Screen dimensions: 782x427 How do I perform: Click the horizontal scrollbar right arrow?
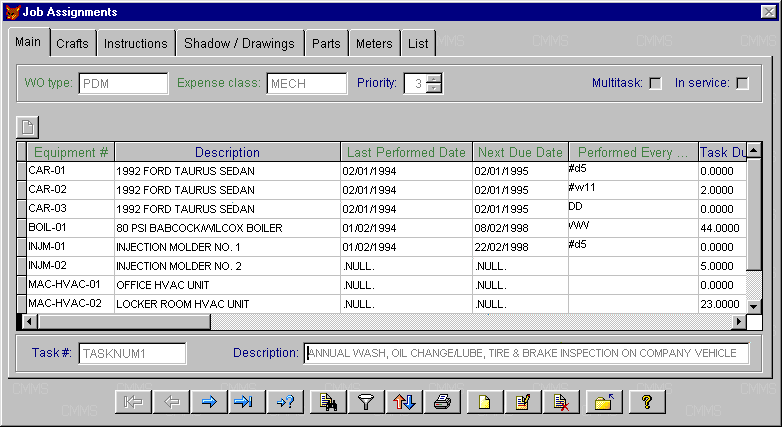click(739, 321)
